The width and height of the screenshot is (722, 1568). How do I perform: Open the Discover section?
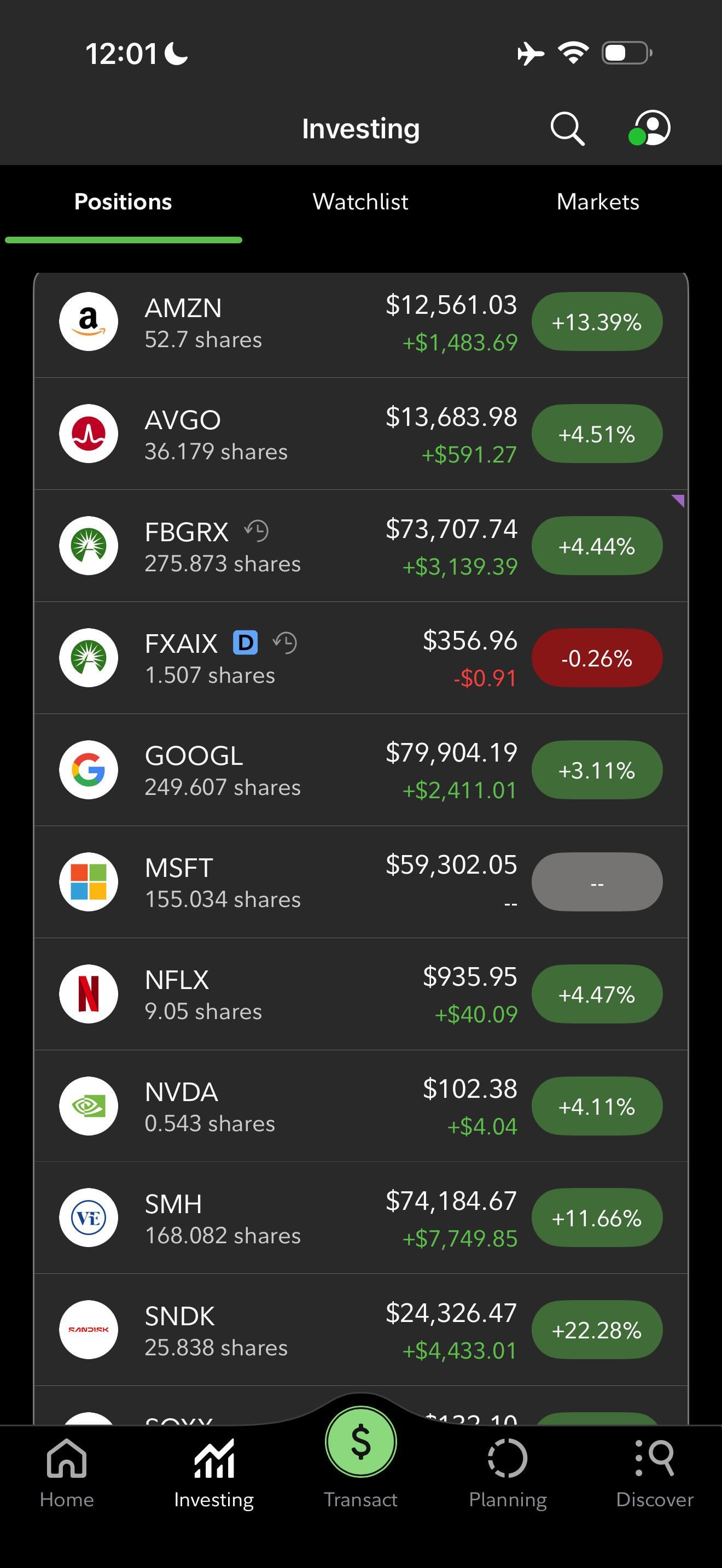click(654, 1473)
